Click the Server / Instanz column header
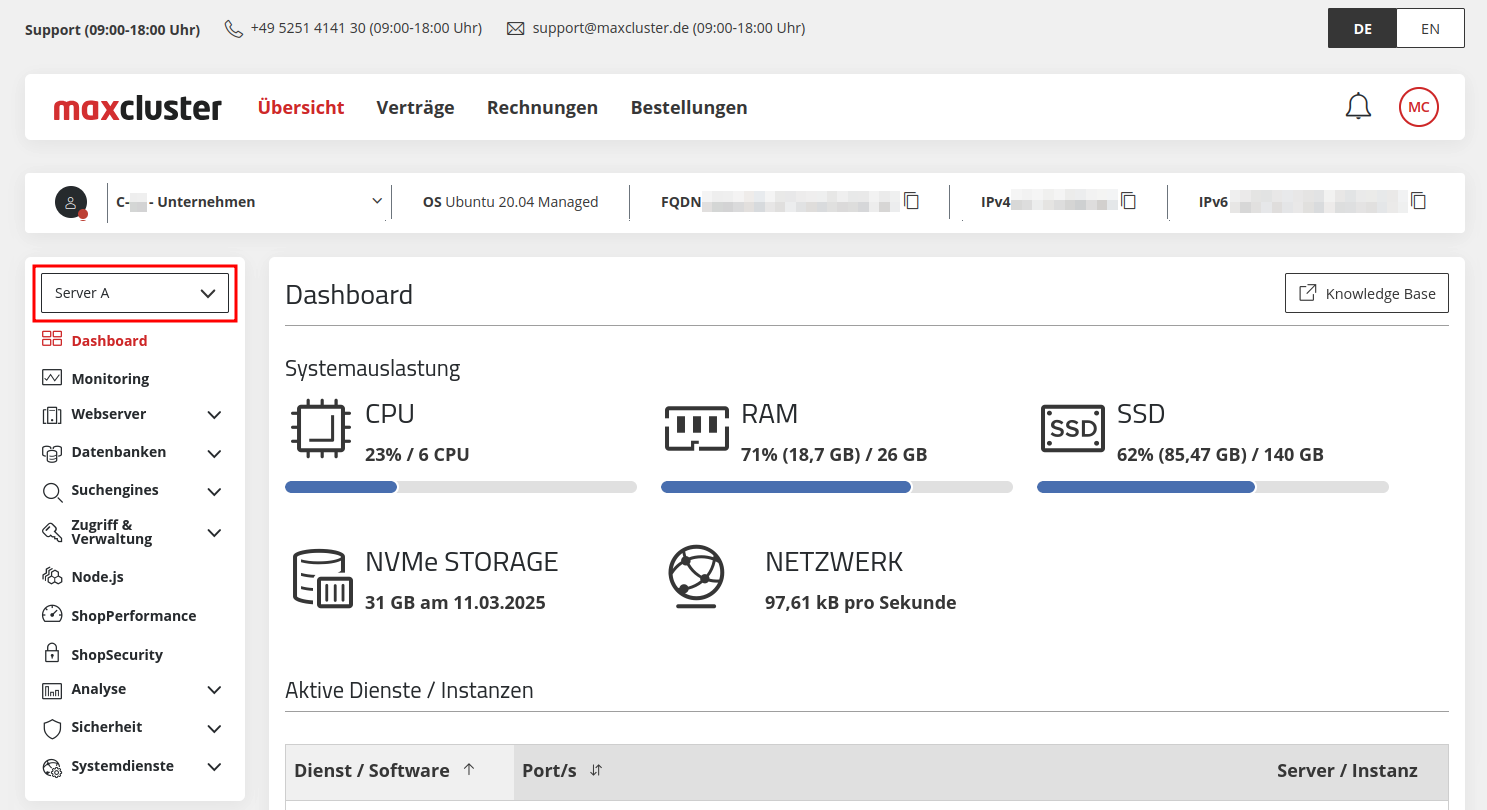Screen dimensions: 1487x810 [1347, 771]
